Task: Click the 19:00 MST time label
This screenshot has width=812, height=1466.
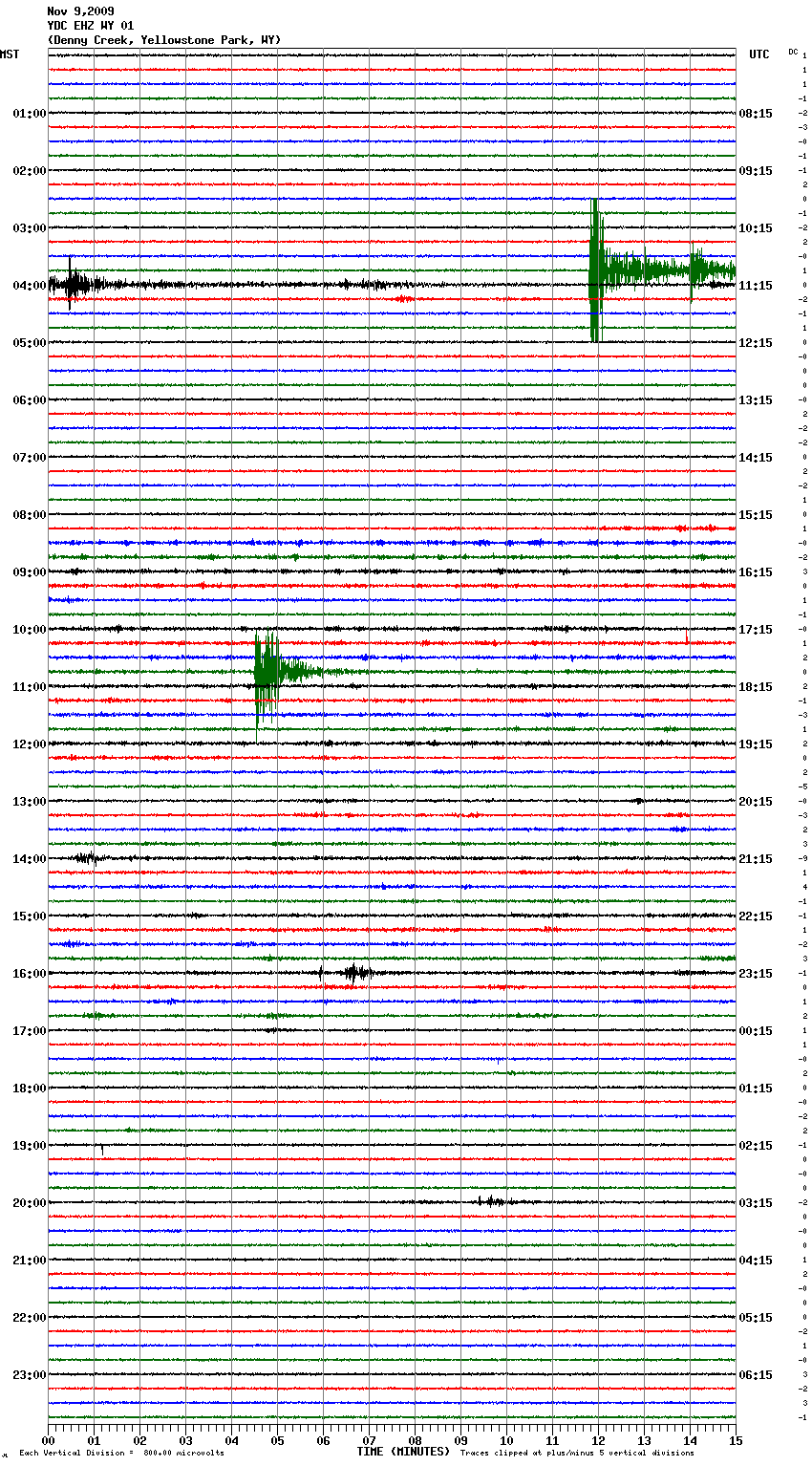Action: point(30,1146)
